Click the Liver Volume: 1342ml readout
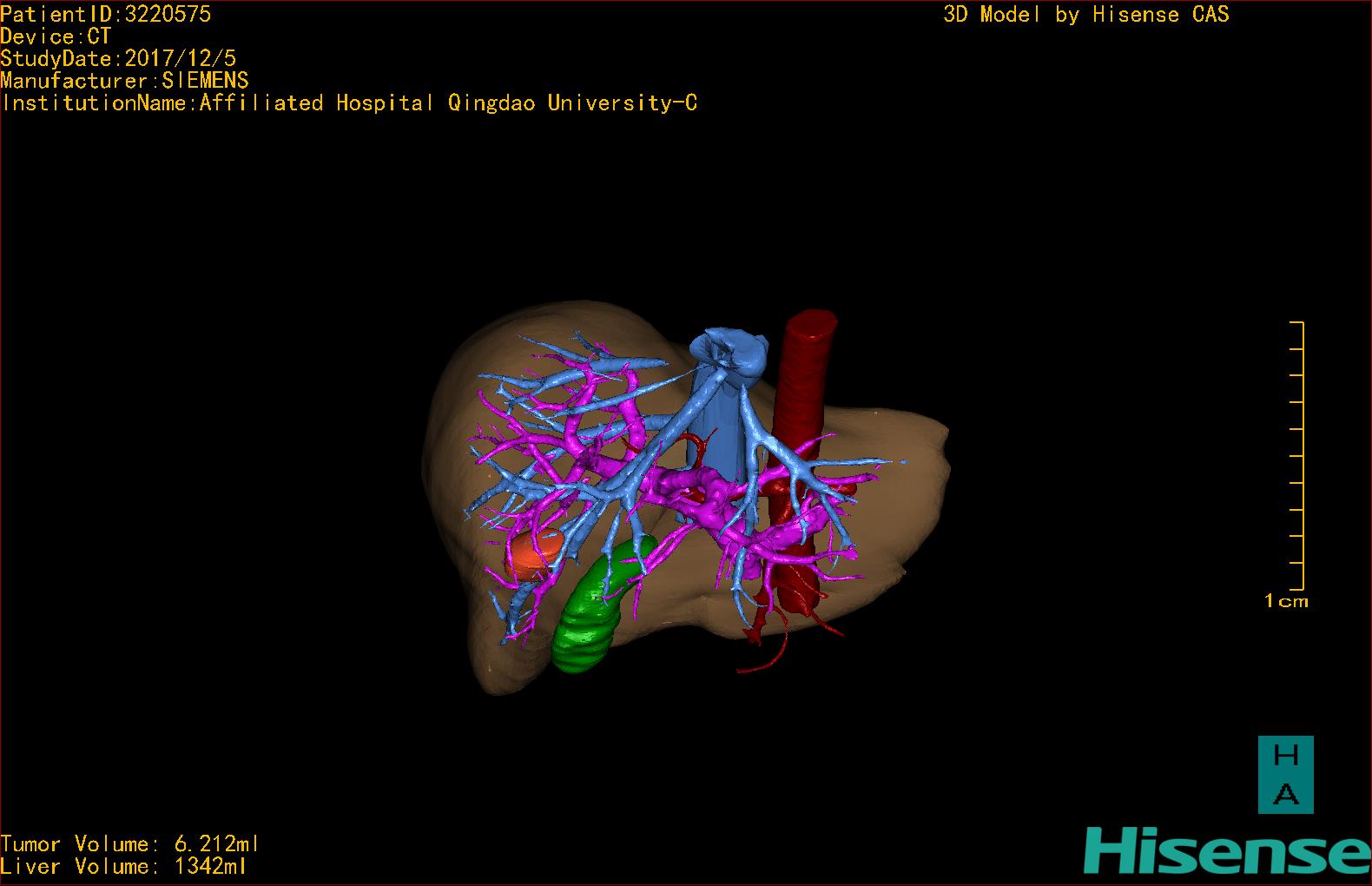The width and height of the screenshot is (1372, 886). pos(123,866)
